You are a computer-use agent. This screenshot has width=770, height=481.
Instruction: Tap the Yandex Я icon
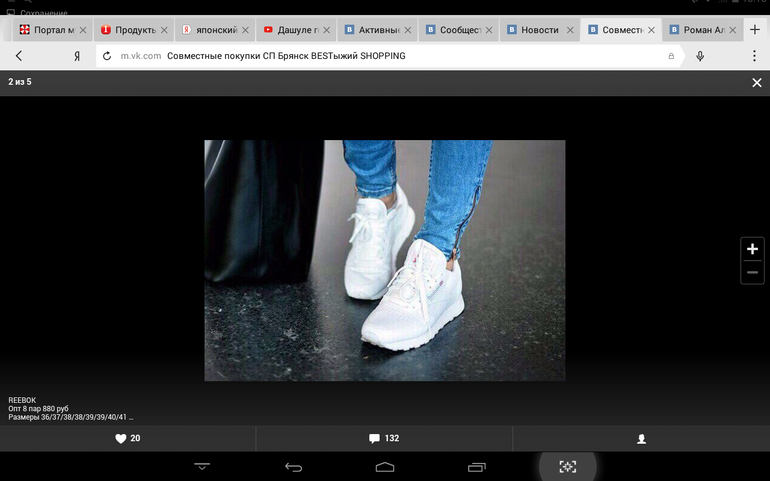pos(77,56)
